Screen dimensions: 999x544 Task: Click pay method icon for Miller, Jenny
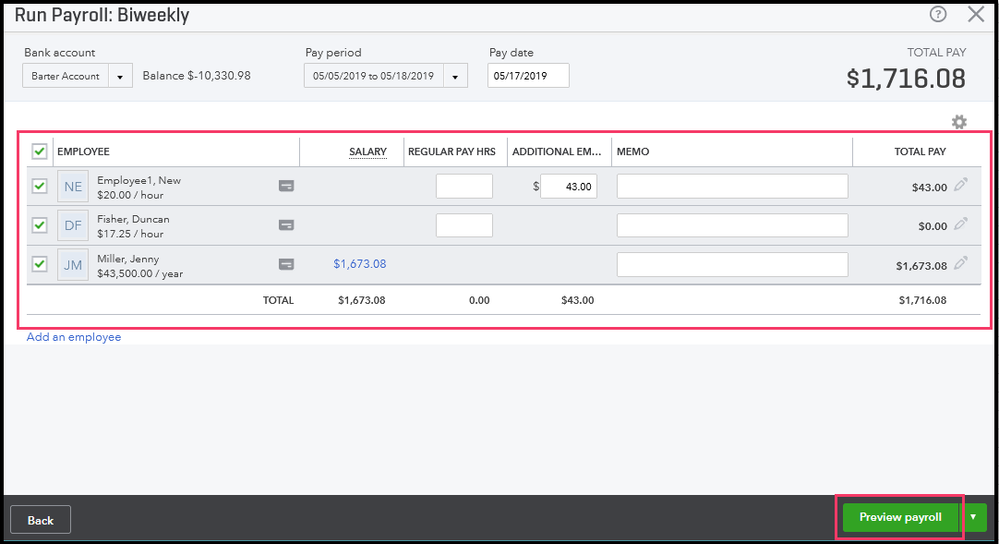coord(287,264)
